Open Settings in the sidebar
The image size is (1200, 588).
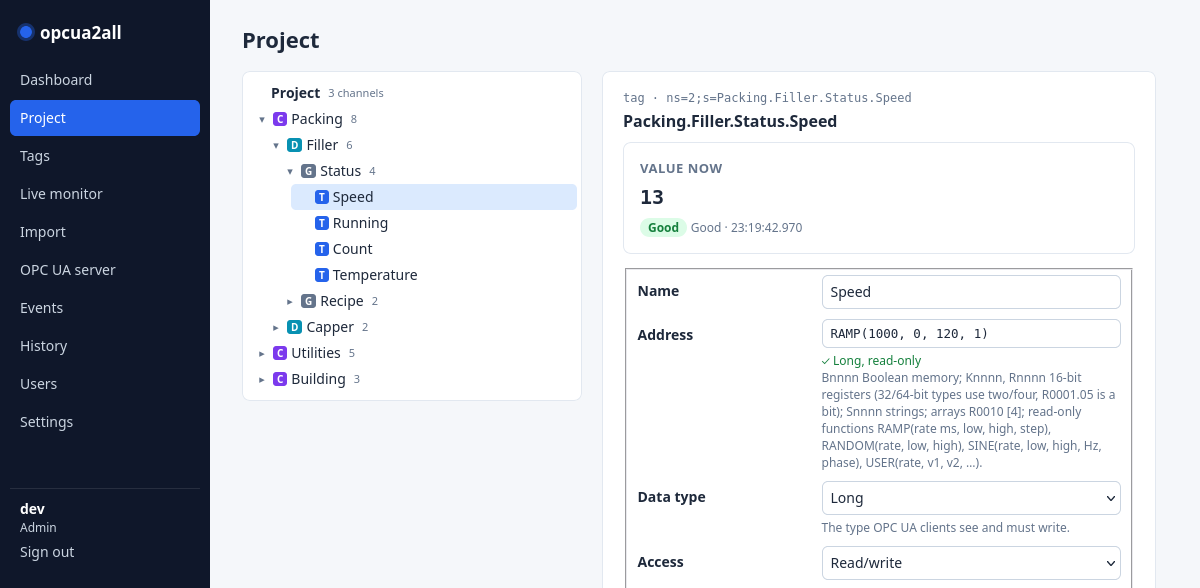tap(105, 422)
